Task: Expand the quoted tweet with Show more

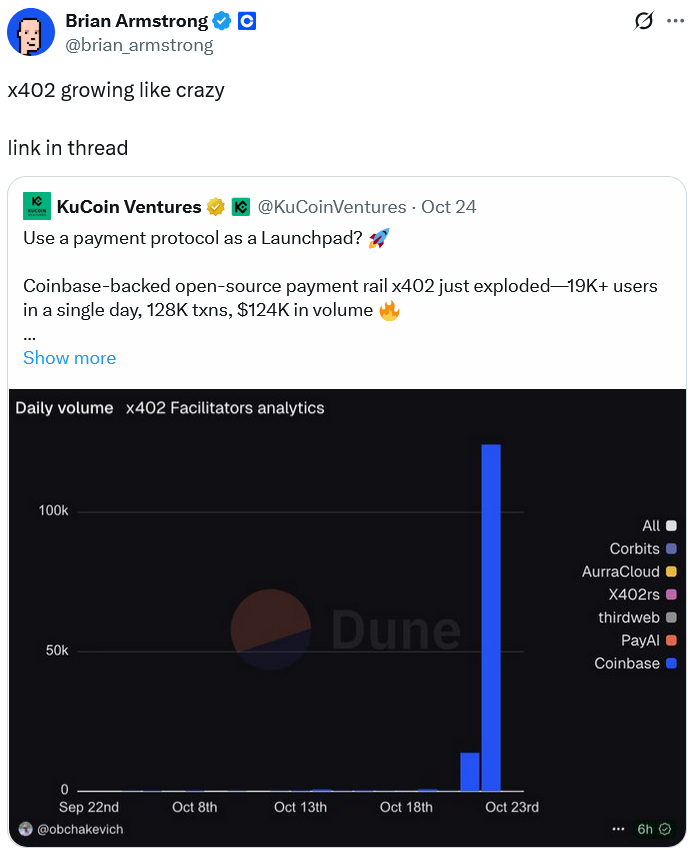Action: 69,357
